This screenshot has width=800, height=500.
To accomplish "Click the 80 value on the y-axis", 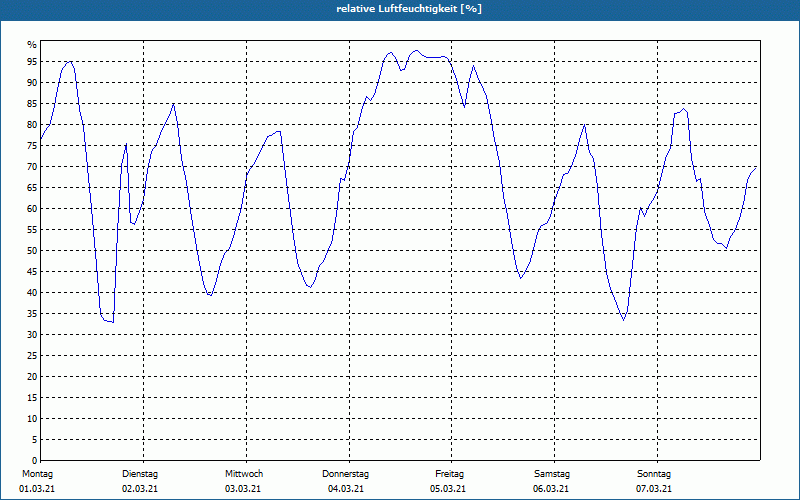I will [32, 124].
